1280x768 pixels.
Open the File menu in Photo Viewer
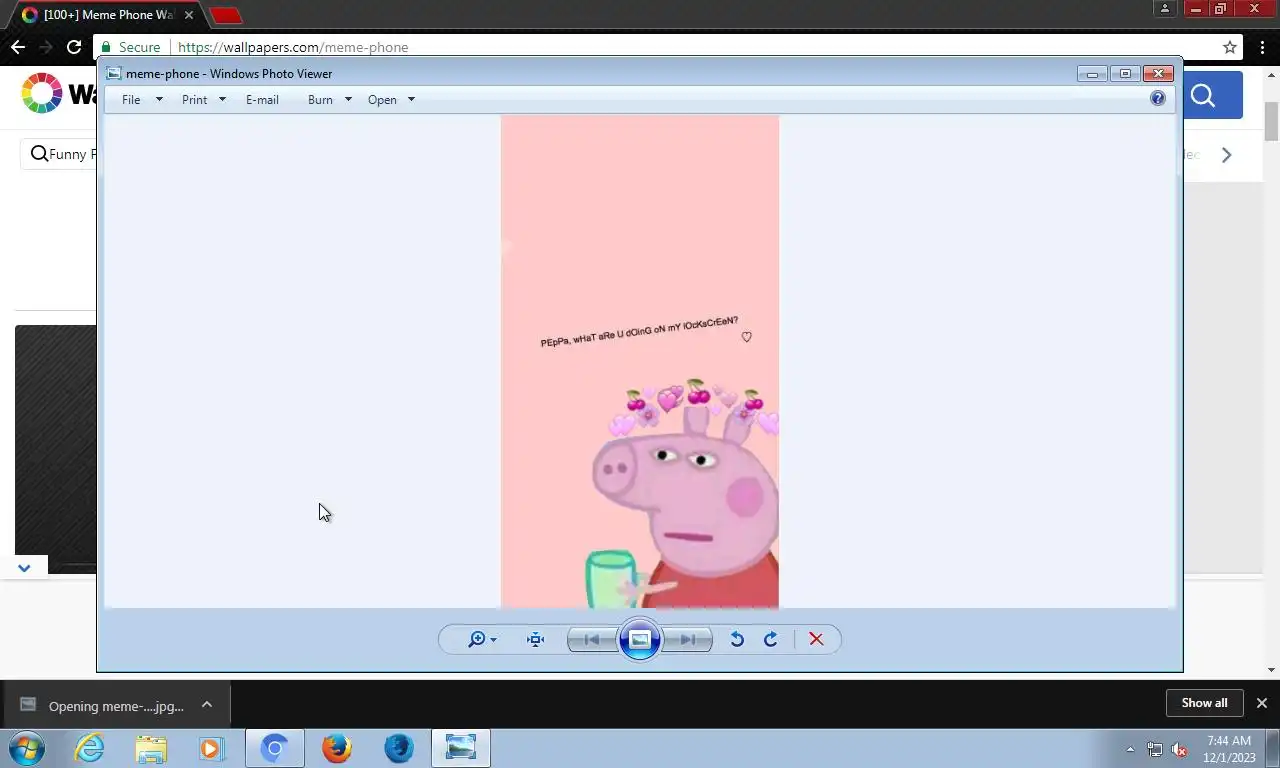pos(131,100)
